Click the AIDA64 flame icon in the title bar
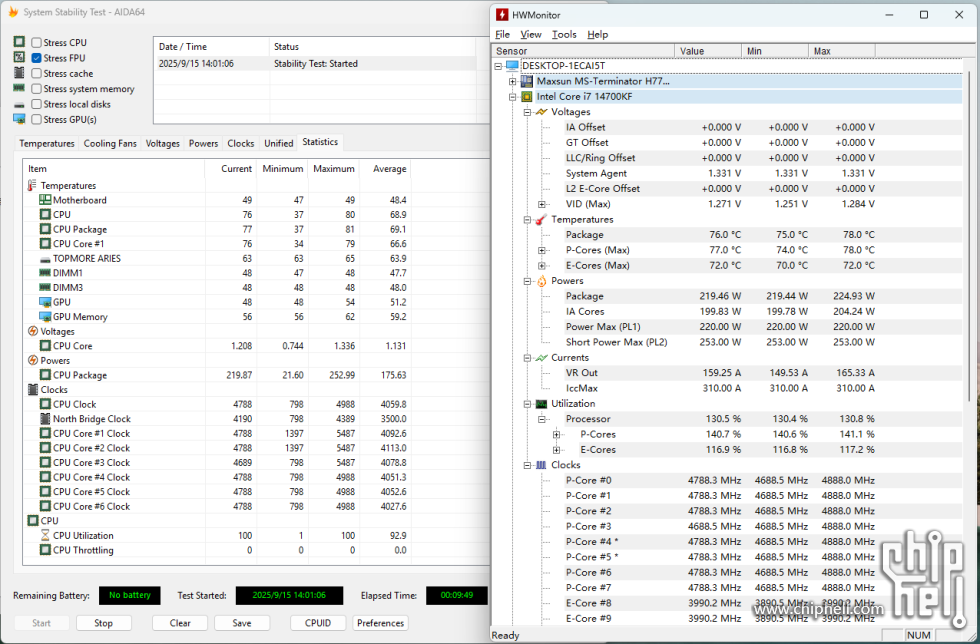The width and height of the screenshot is (980, 644). pyautogui.click(x=13, y=12)
